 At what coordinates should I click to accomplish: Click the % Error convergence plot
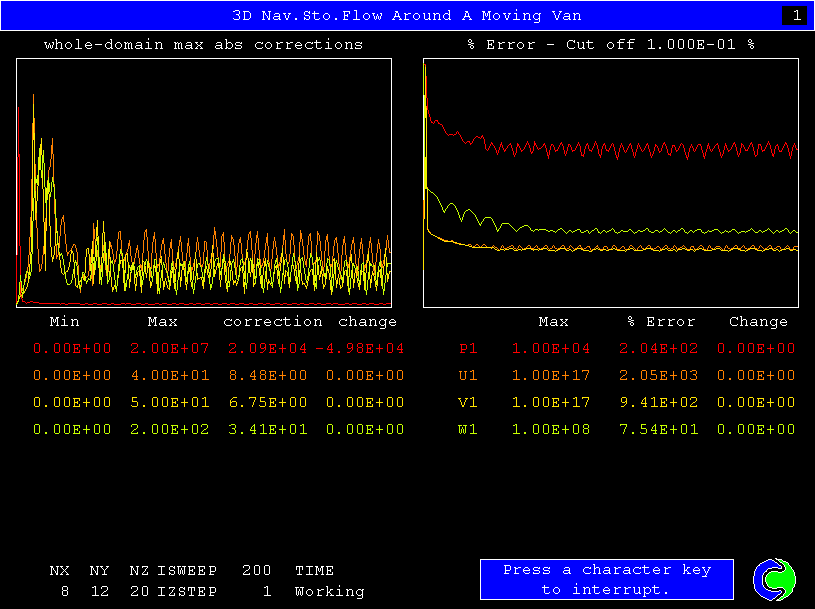pos(611,183)
